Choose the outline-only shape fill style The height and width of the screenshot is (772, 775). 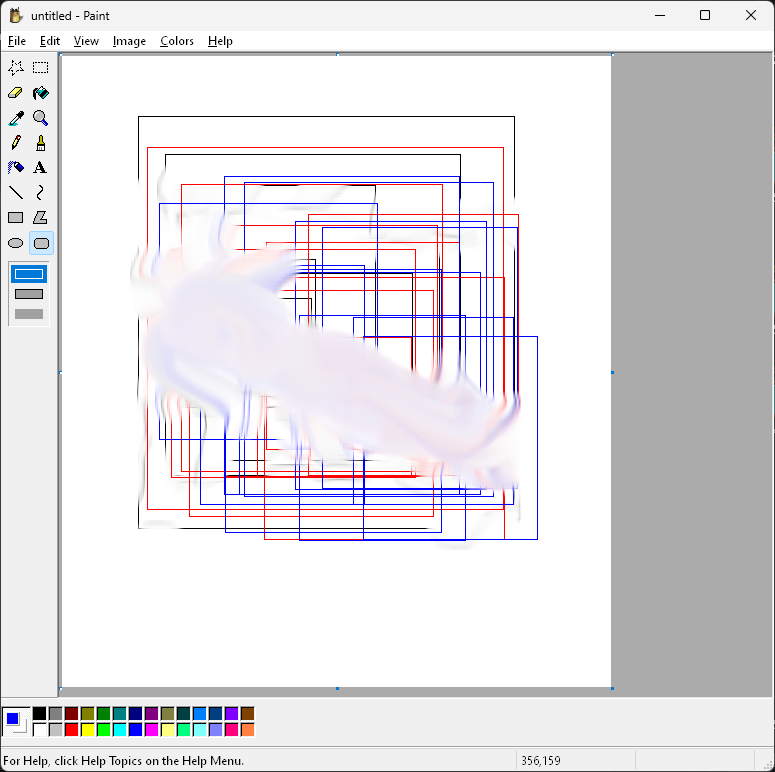pos(29,274)
